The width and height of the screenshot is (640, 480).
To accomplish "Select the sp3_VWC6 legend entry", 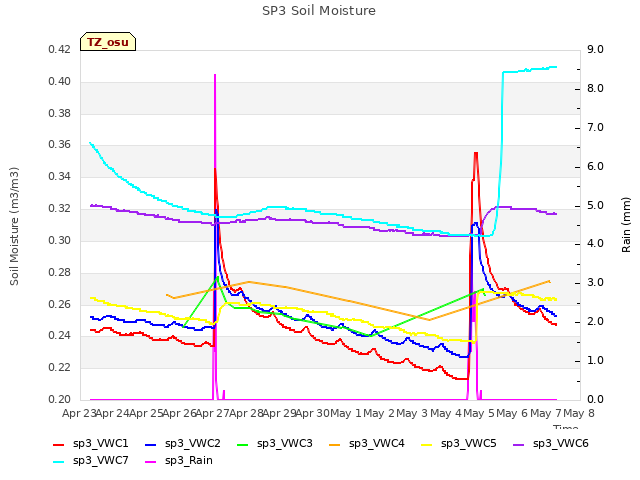I will [551, 443].
